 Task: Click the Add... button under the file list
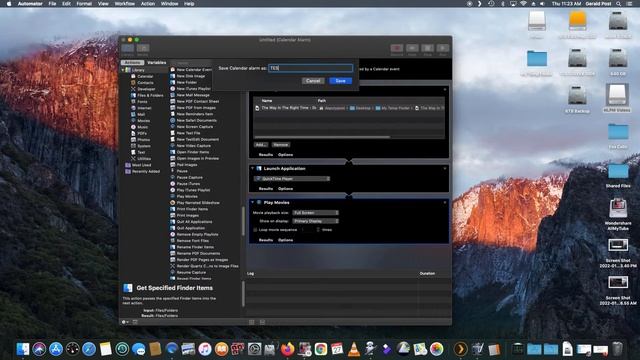(x=260, y=144)
